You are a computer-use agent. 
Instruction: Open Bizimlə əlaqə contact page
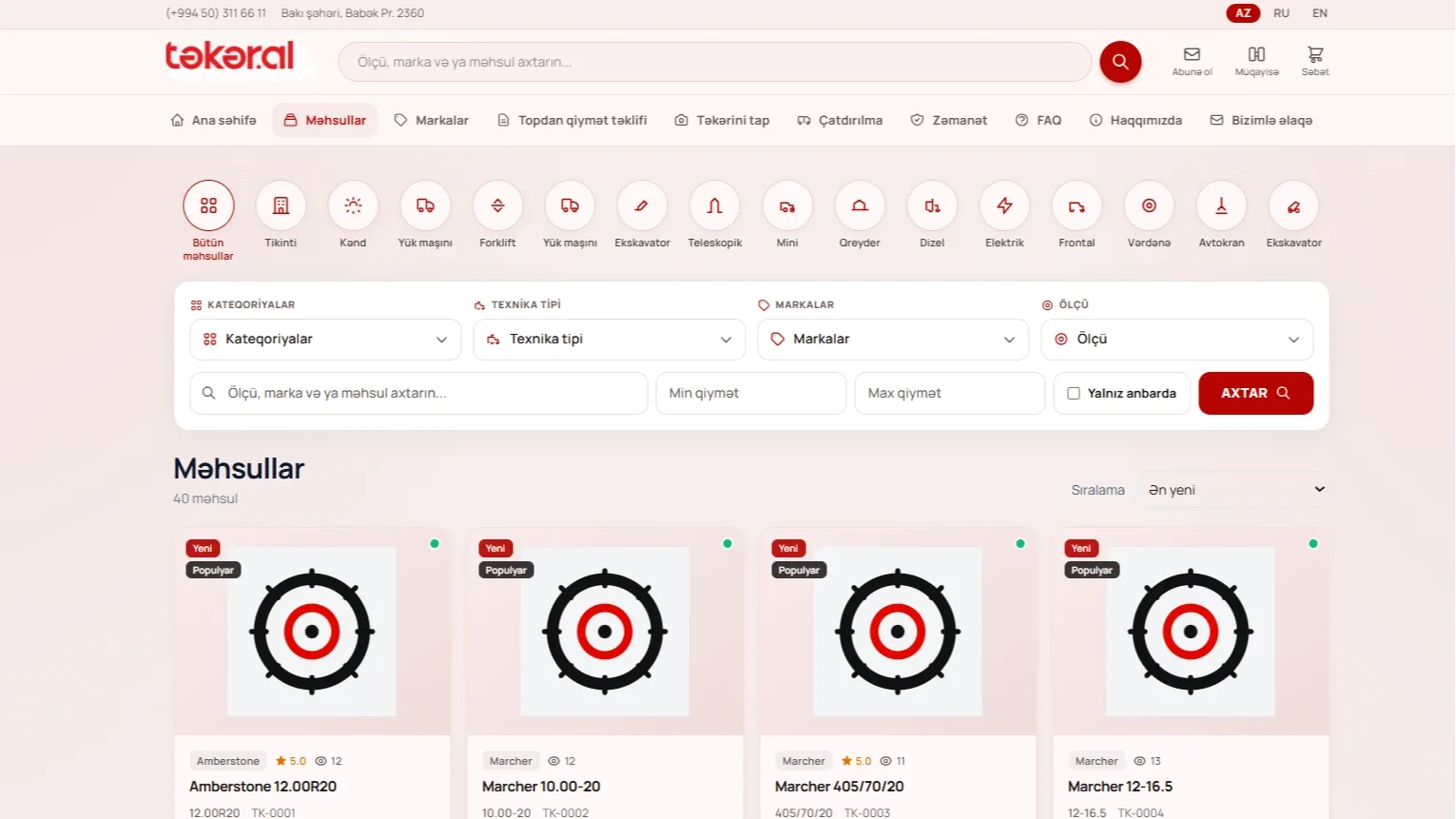click(x=1261, y=121)
